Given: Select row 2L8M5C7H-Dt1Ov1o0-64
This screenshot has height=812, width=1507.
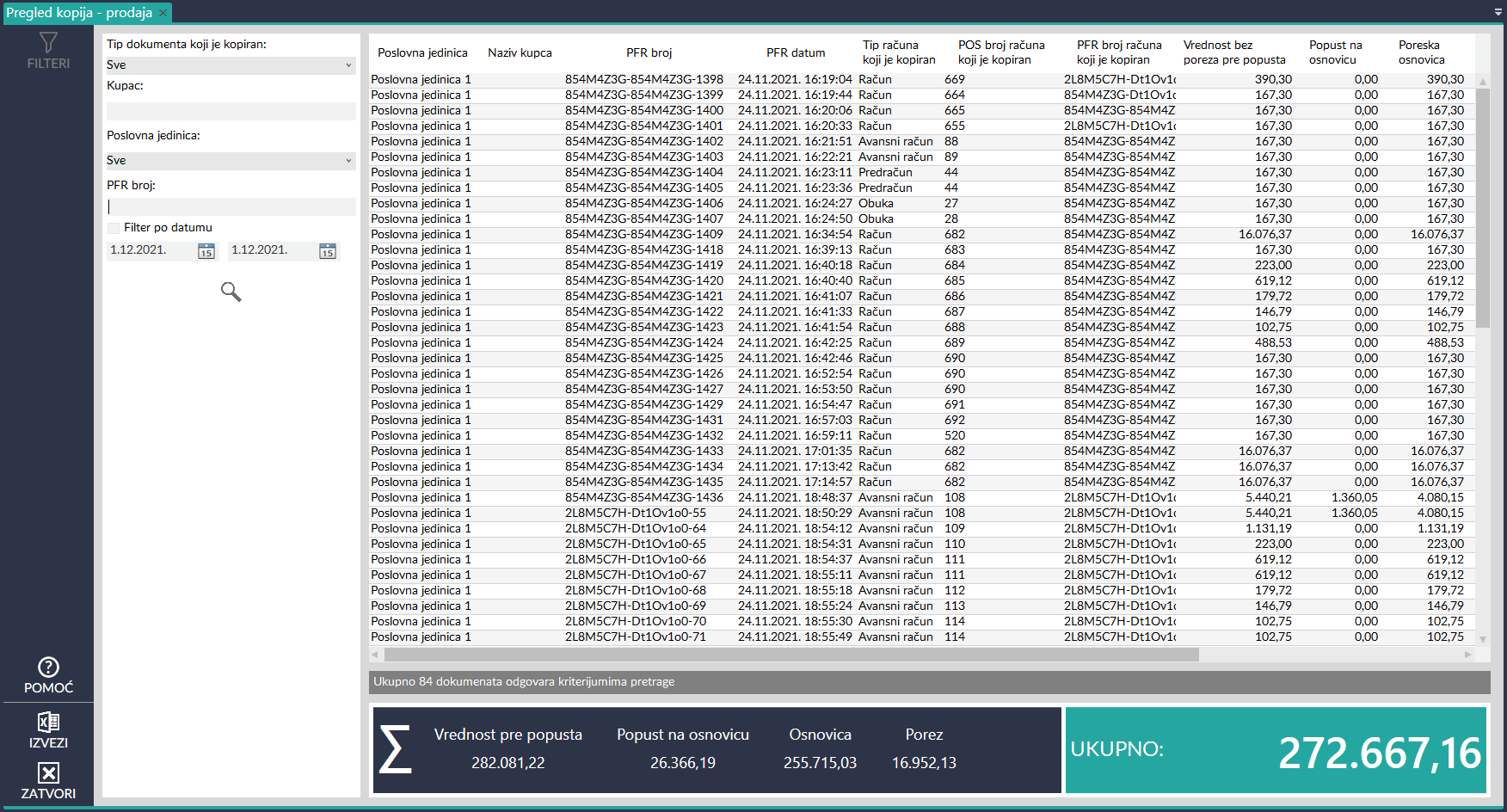Looking at the screenshot, I should point(921,529).
